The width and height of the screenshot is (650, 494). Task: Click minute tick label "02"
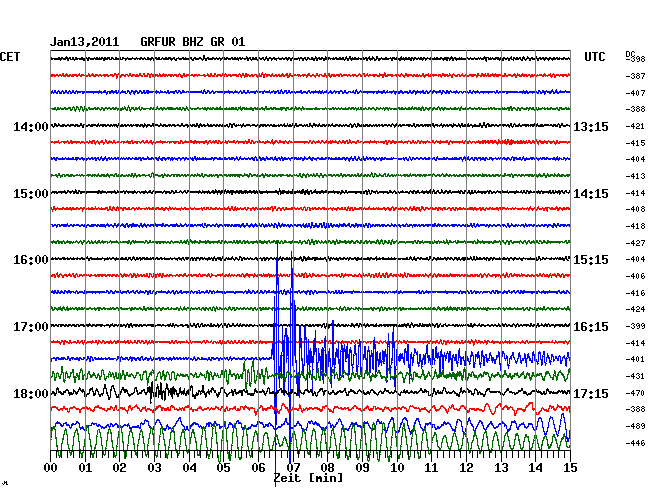(x=119, y=468)
